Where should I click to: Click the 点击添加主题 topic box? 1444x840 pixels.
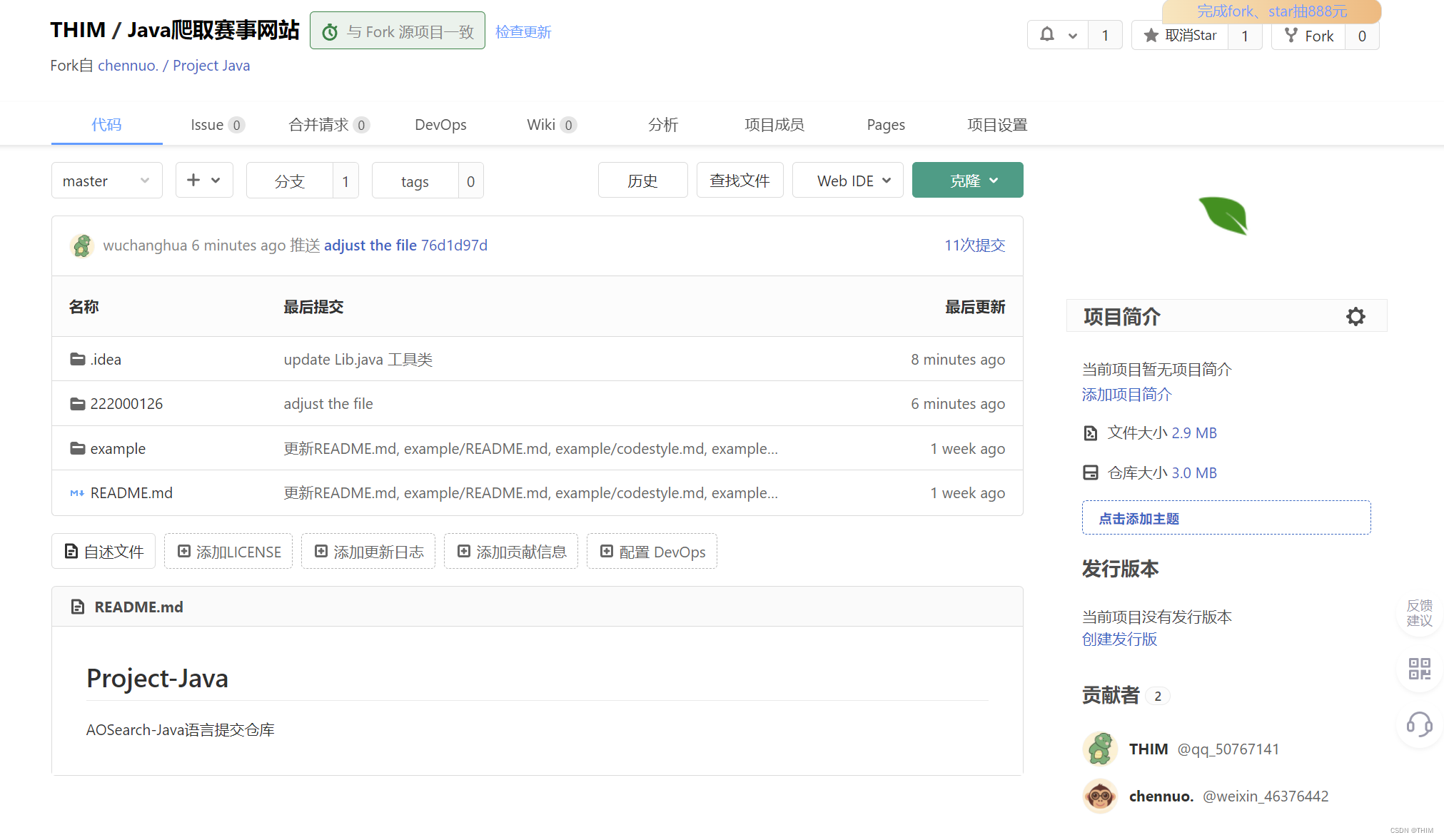pyautogui.click(x=1226, y=518)
